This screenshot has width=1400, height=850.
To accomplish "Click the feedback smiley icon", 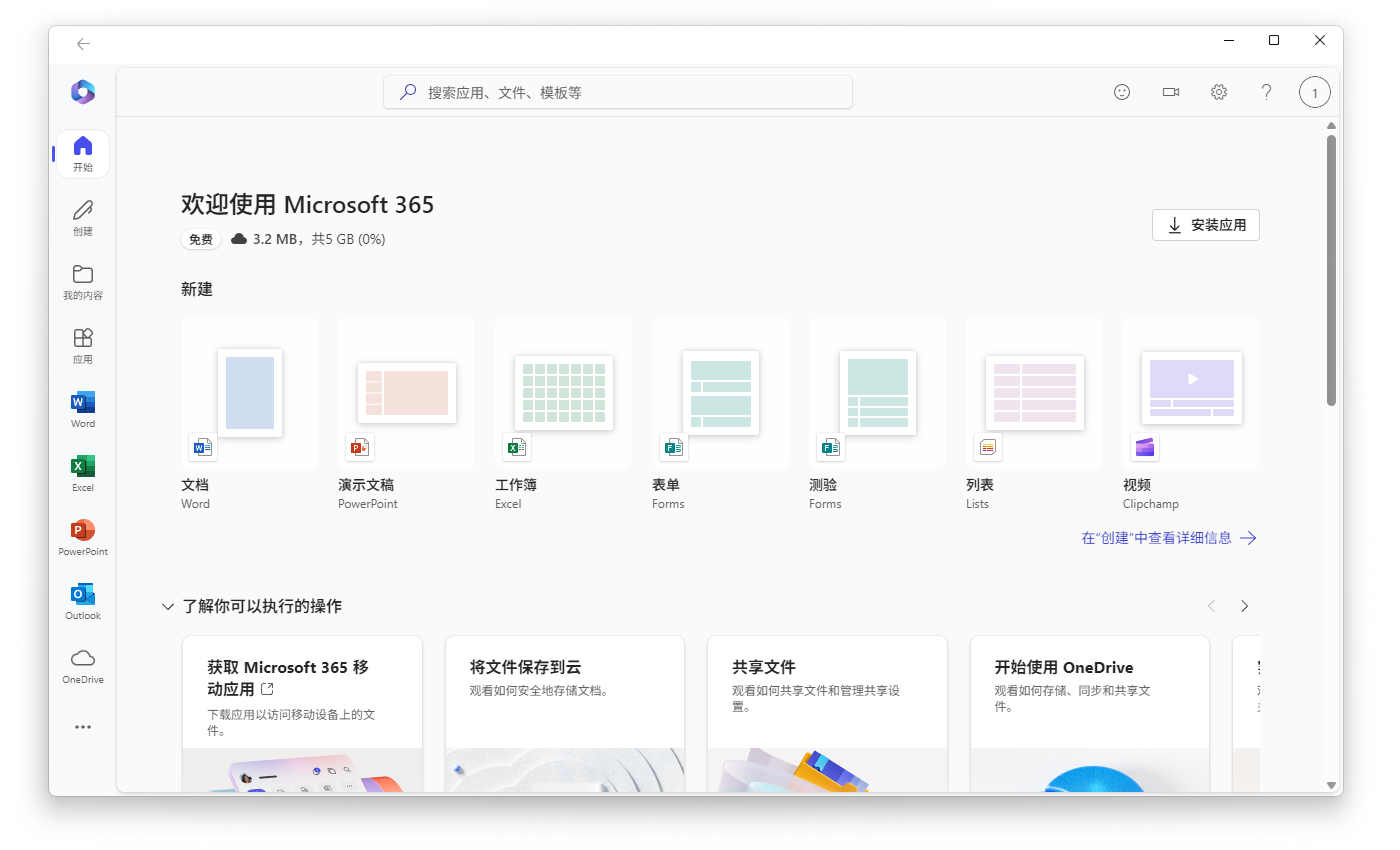I will 1121,91.
